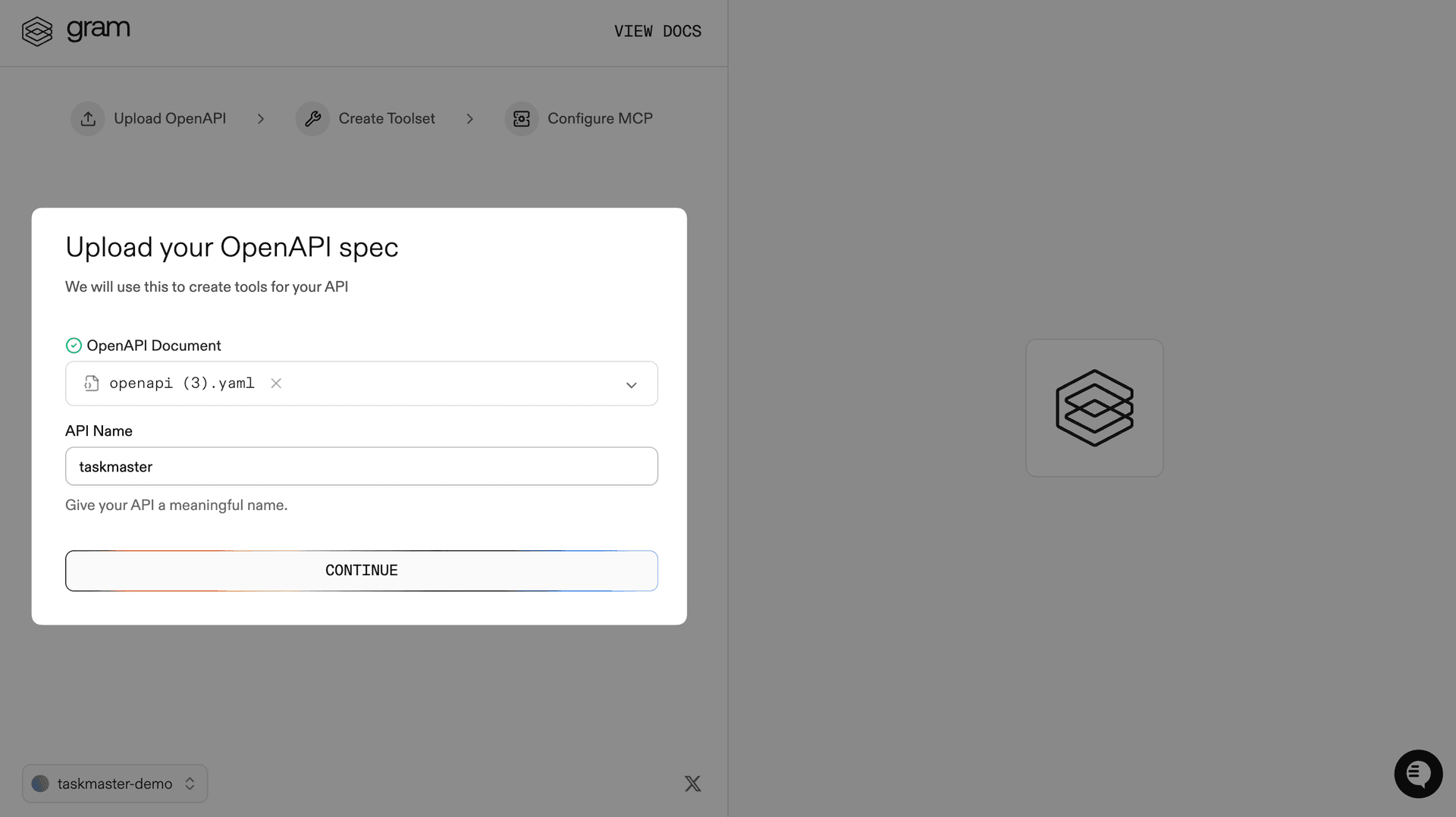Click the gram logo in the header

pos(76,30)
